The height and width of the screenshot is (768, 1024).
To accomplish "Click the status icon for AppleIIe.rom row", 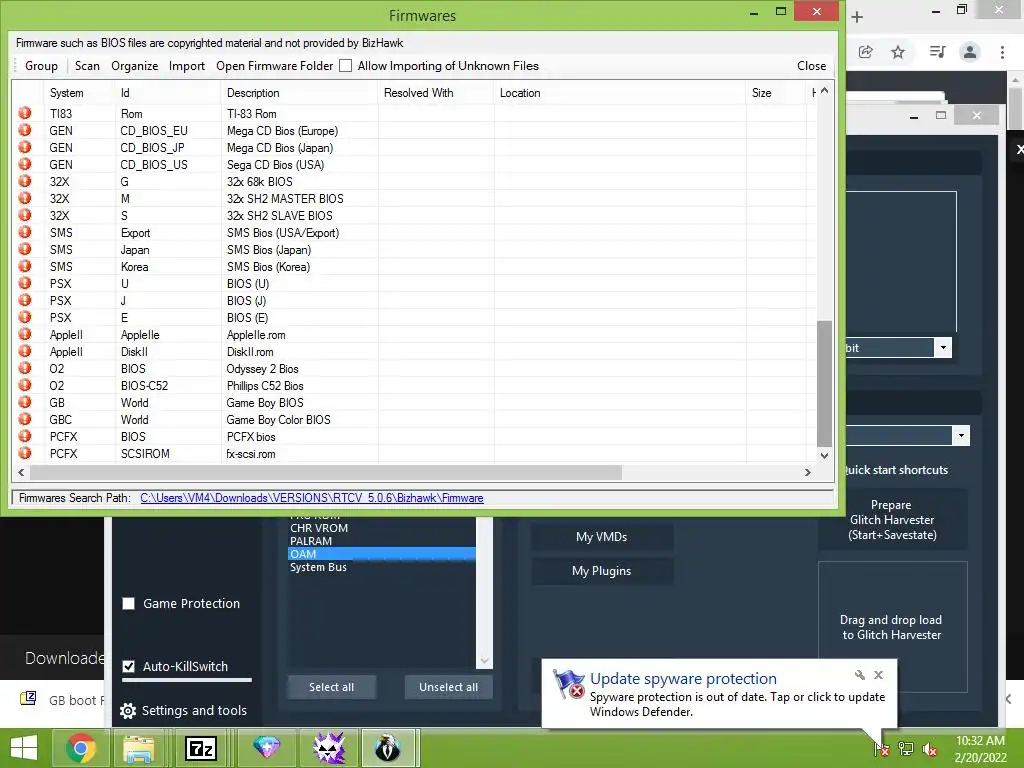I will [x=25, y=334].
